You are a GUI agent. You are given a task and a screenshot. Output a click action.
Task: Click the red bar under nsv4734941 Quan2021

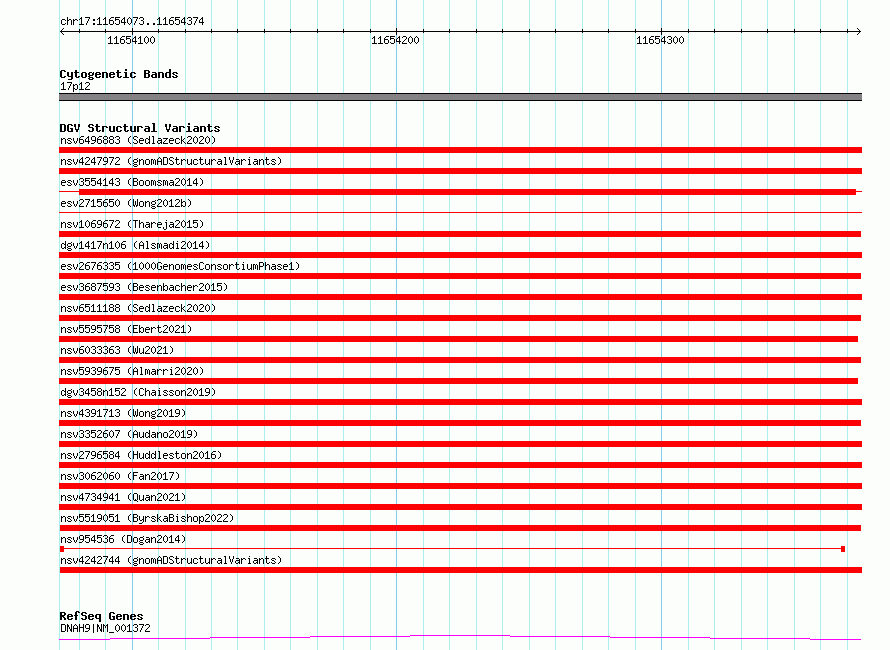[460, 507]
